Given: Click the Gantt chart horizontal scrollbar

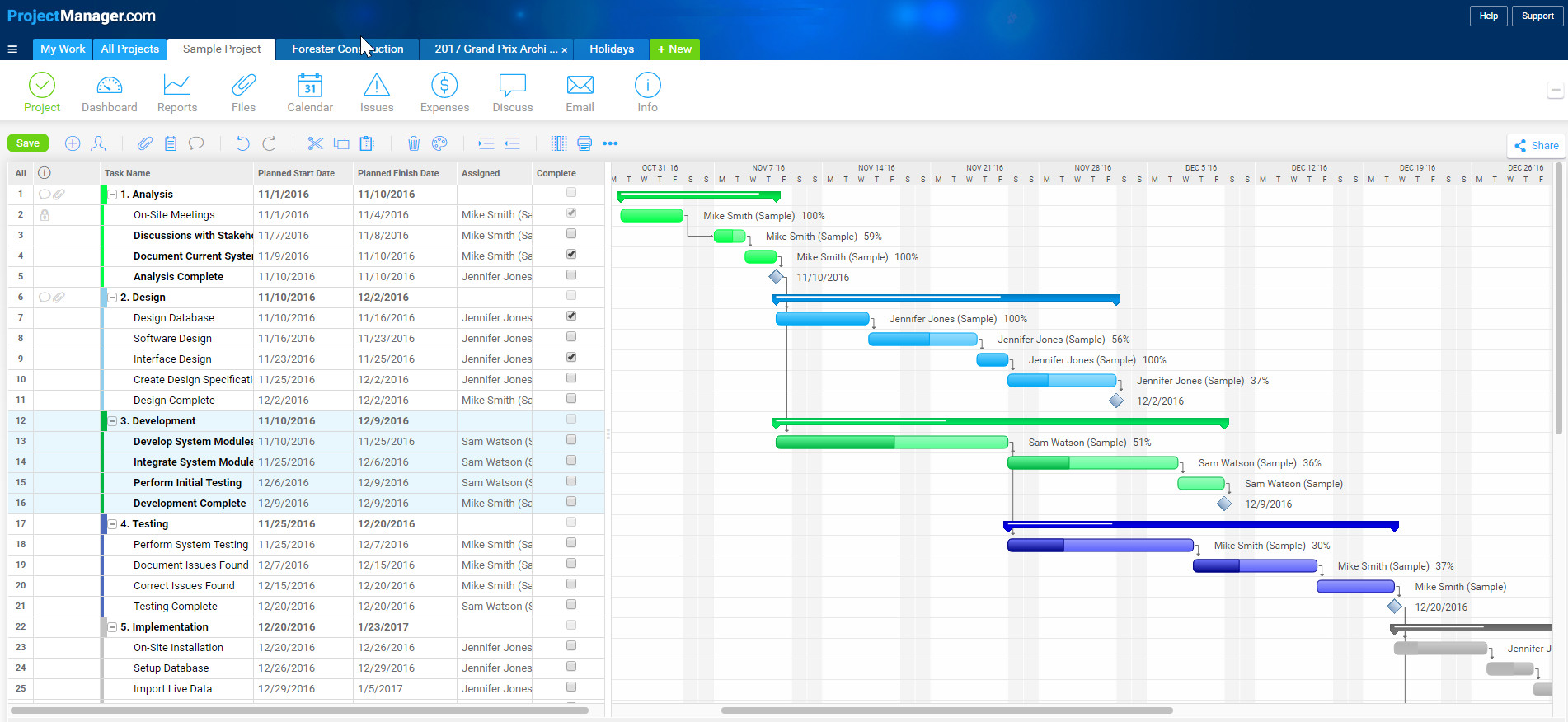Looking at the screenshot, I should (x=946, y=710).
